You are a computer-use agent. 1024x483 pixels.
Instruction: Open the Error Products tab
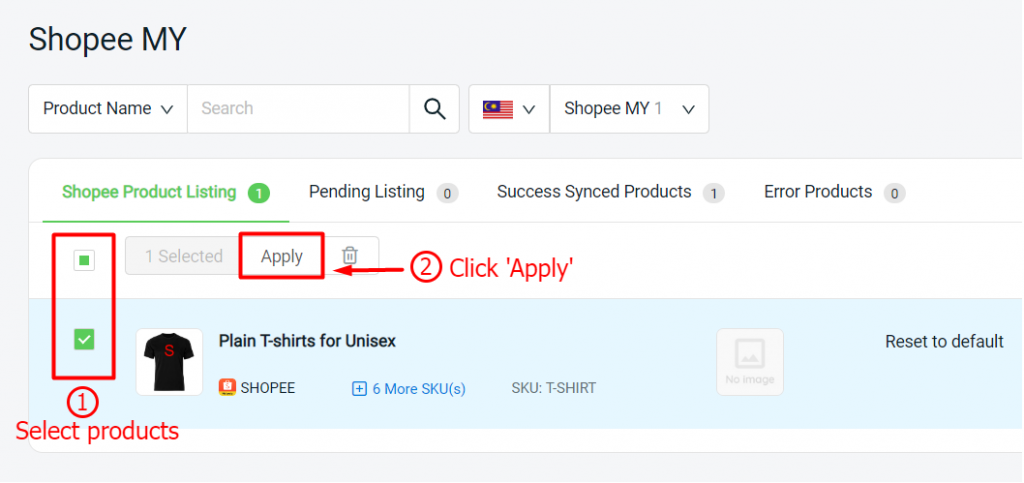pos(835,193)
